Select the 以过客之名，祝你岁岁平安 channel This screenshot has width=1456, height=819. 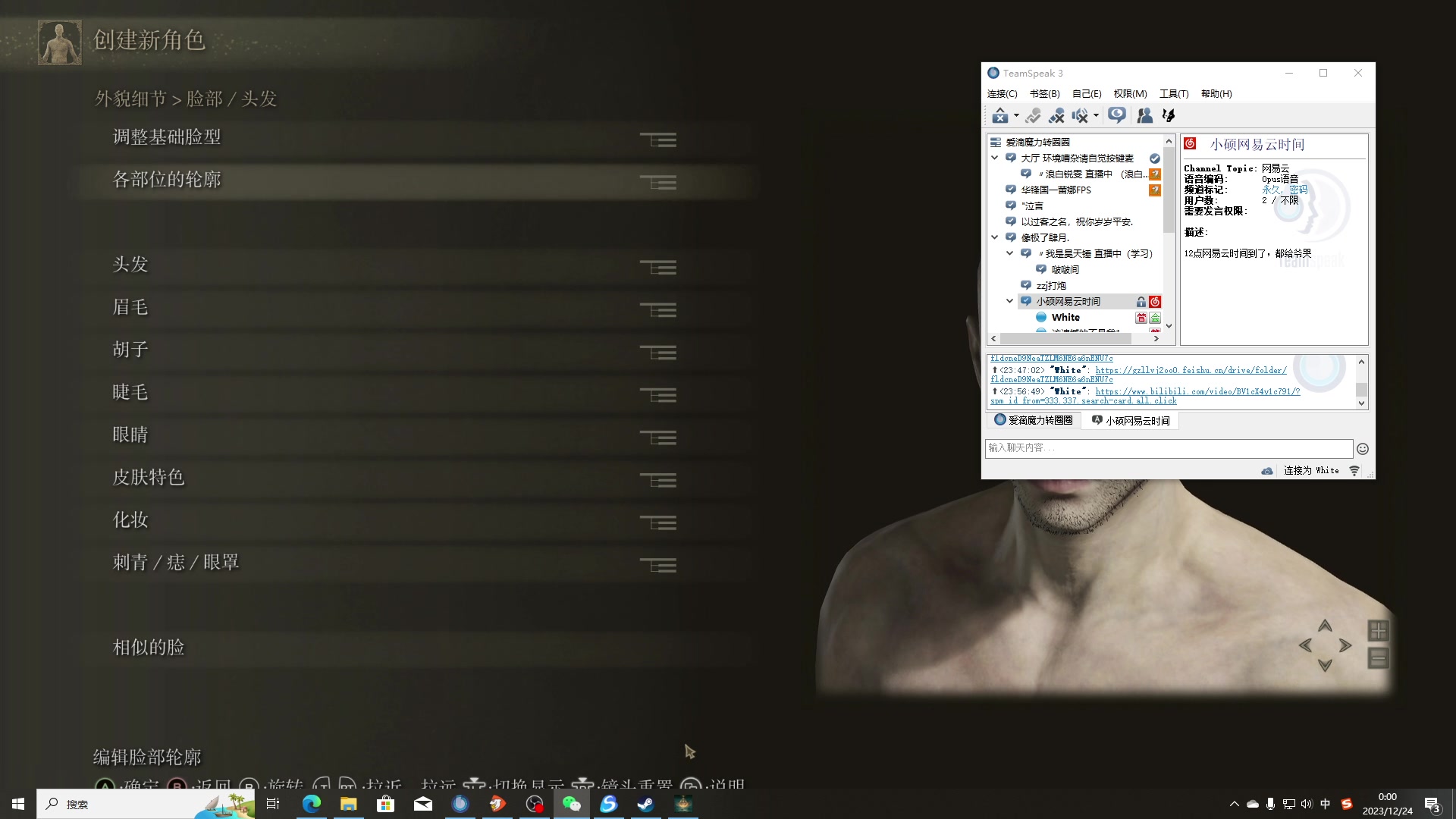1077,221
